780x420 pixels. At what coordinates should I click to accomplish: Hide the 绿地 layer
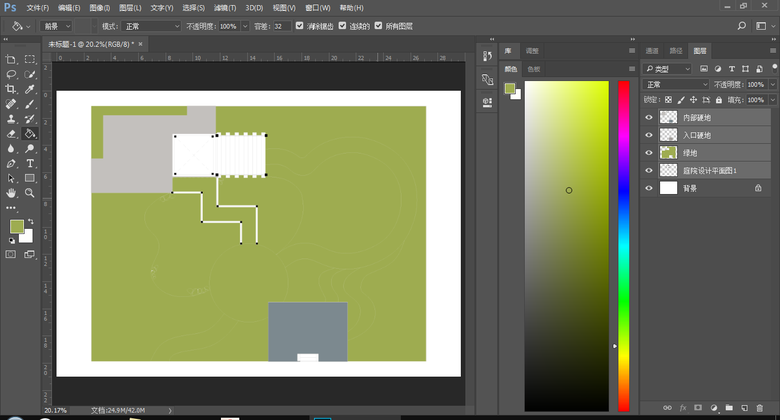649,153
